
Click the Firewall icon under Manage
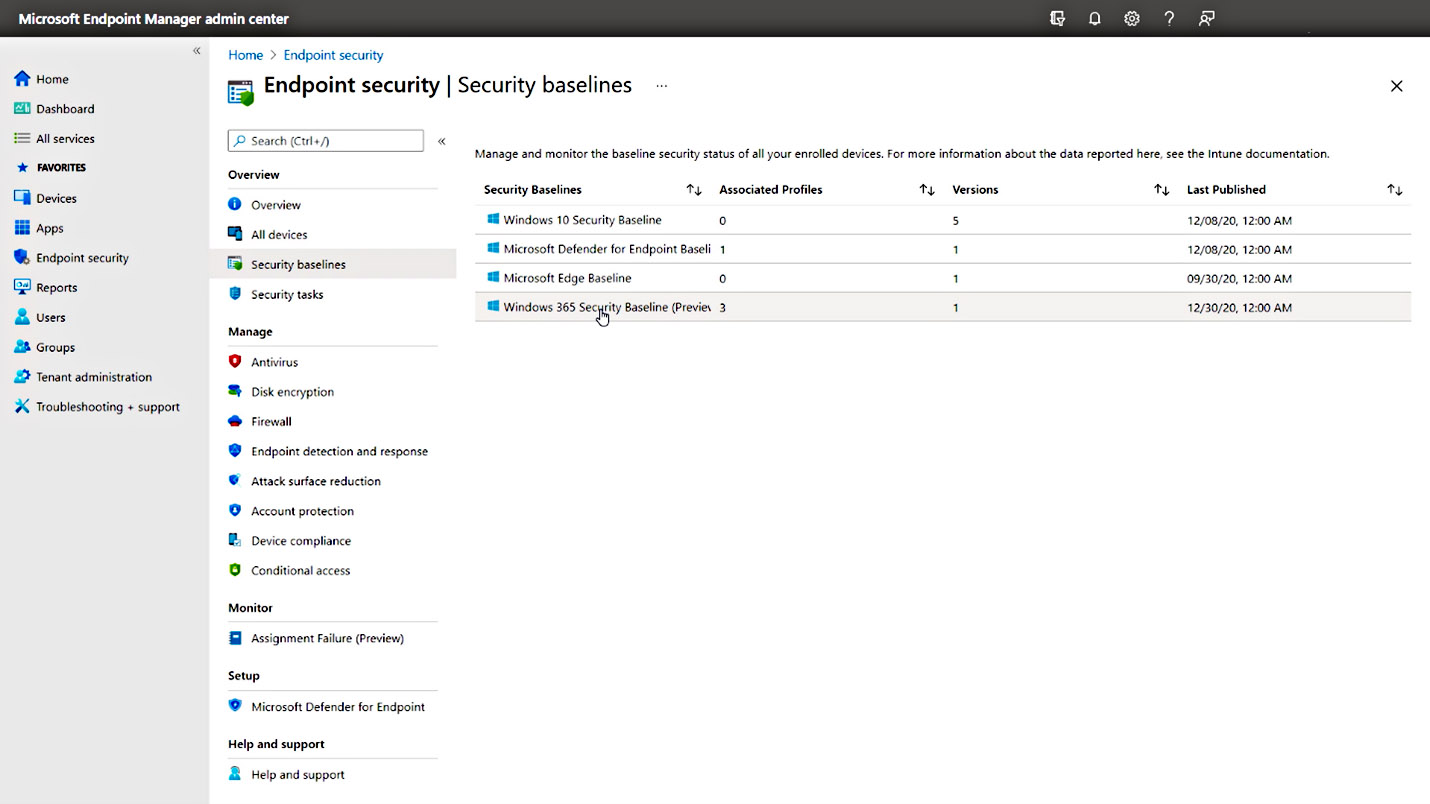coord(235,421)
